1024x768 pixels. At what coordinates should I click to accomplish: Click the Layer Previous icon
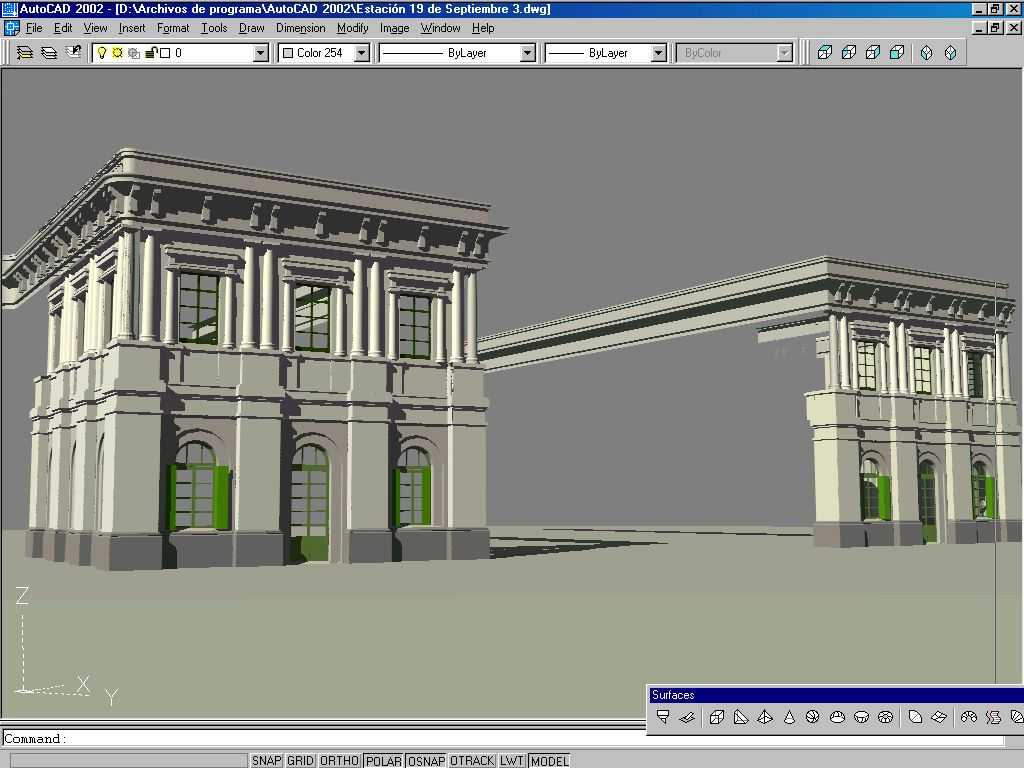pos(73,53)
